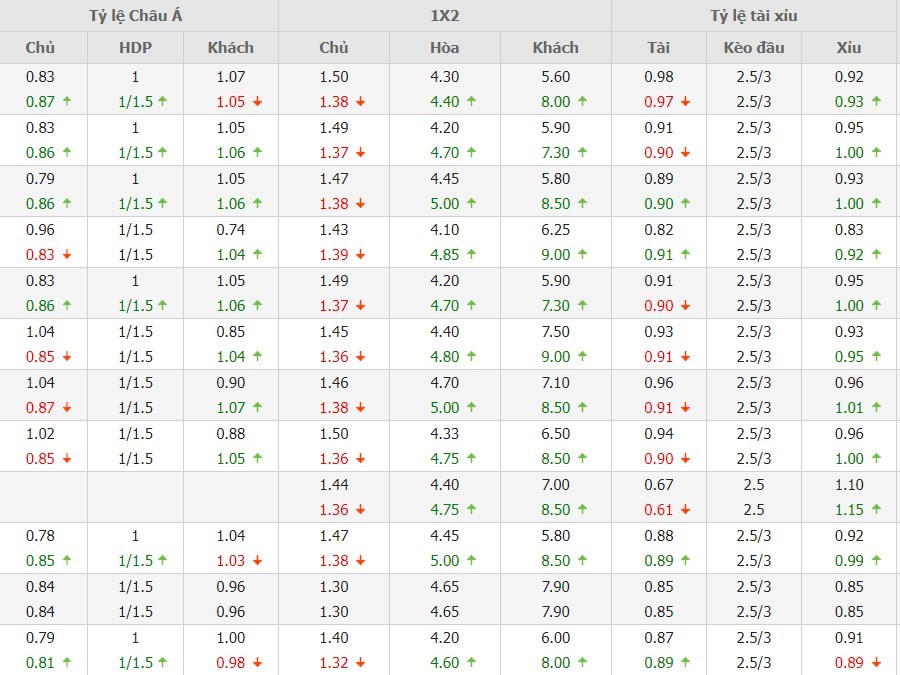Select the 6.25 away odds cell
The image size is (900, 675).
(x=556, y=229)
